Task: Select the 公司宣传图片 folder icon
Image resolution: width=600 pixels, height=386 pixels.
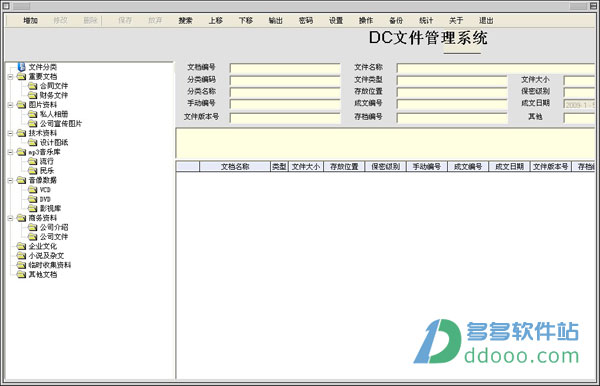Action: 33,124
